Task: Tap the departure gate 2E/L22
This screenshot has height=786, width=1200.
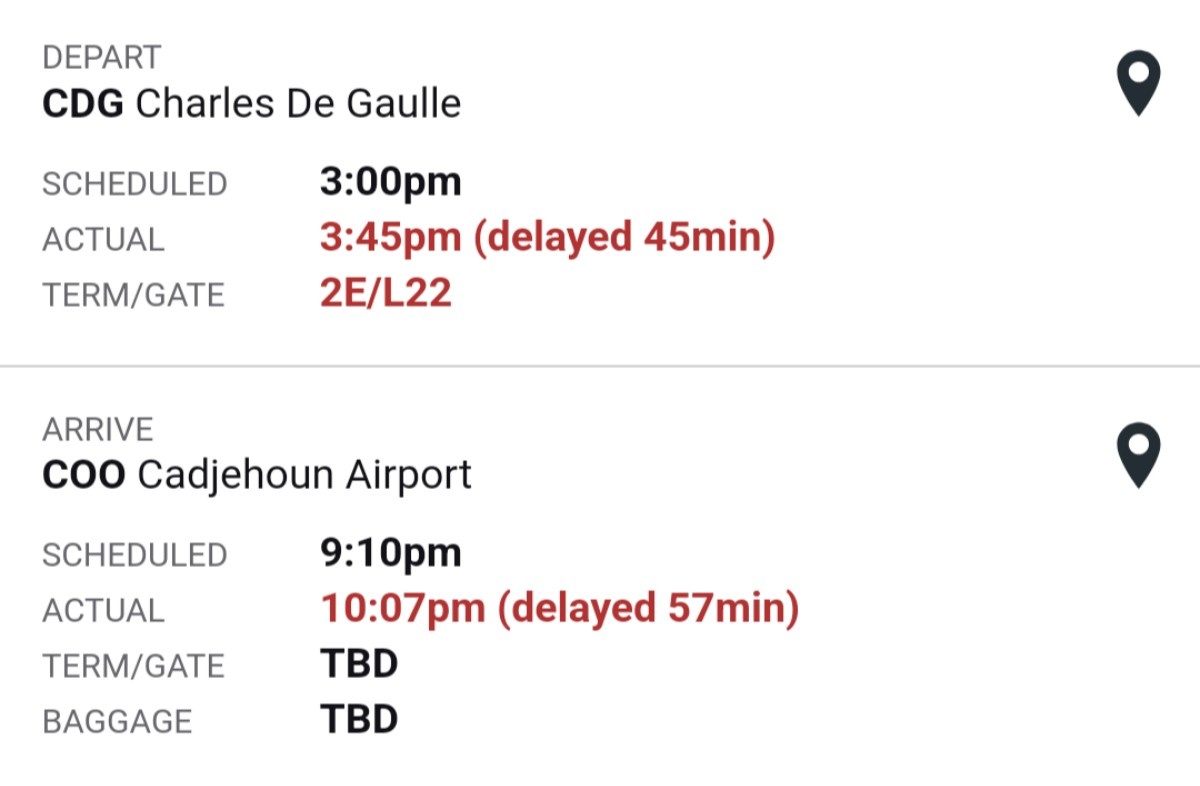Action: tap(385, 294)
